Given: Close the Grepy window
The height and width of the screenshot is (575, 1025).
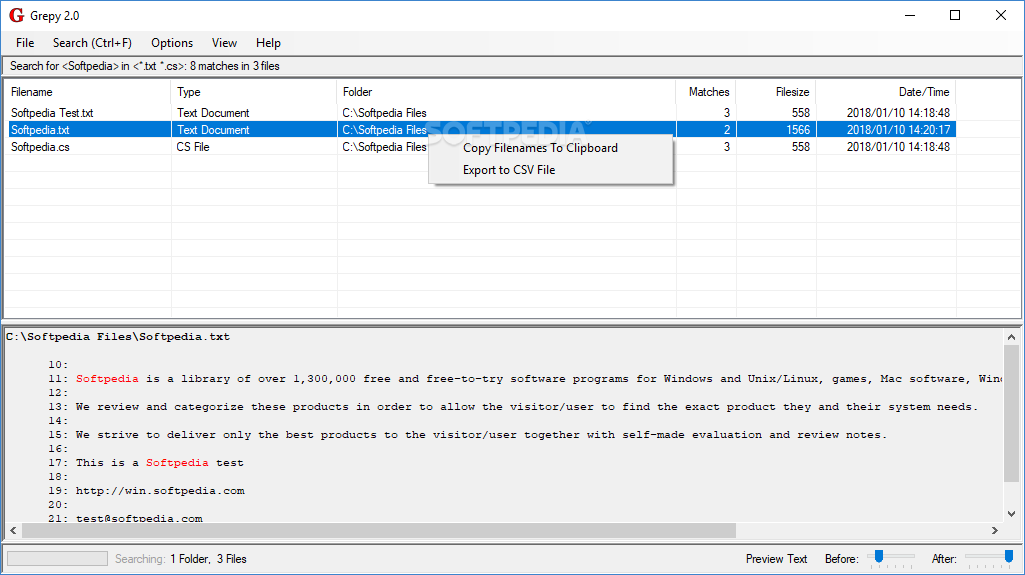Looking at the screenshot, I should click(x=1001, y=15).
